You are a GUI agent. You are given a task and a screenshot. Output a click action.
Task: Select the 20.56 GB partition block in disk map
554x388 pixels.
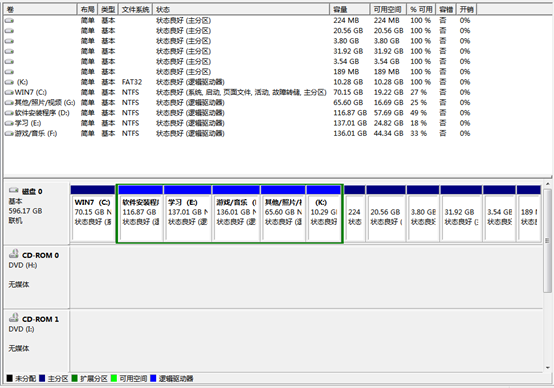point(386,214)
